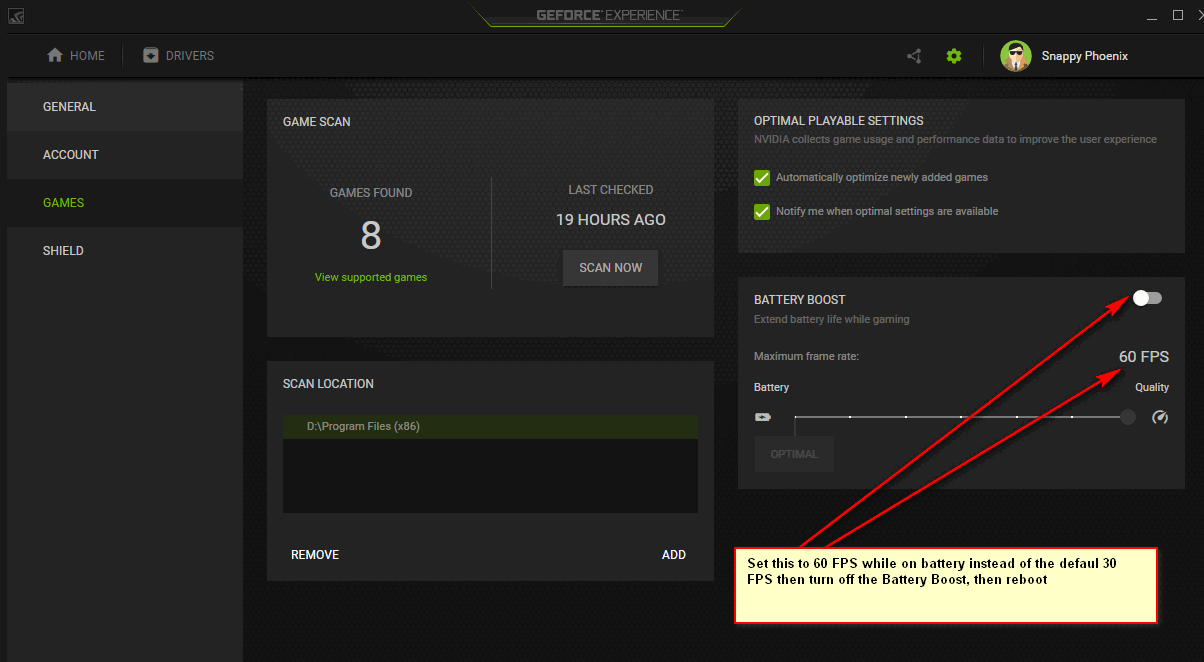Select the GAMES settings section
This screenshot has height=662, width=1204.
[125, 203]
